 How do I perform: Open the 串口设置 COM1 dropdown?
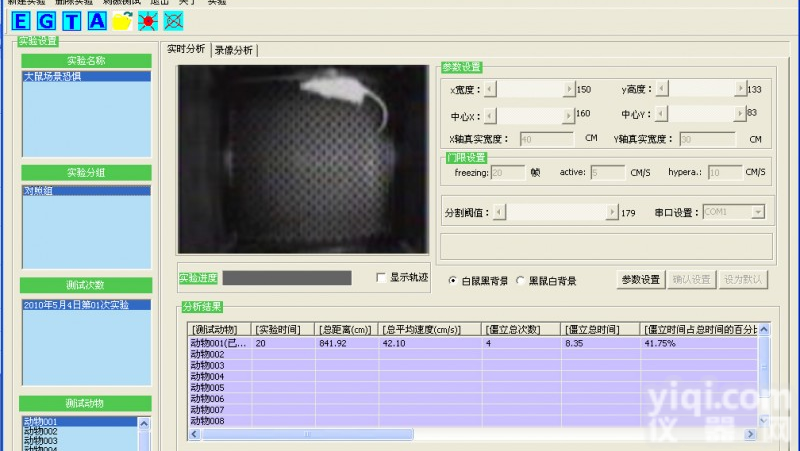758,212
